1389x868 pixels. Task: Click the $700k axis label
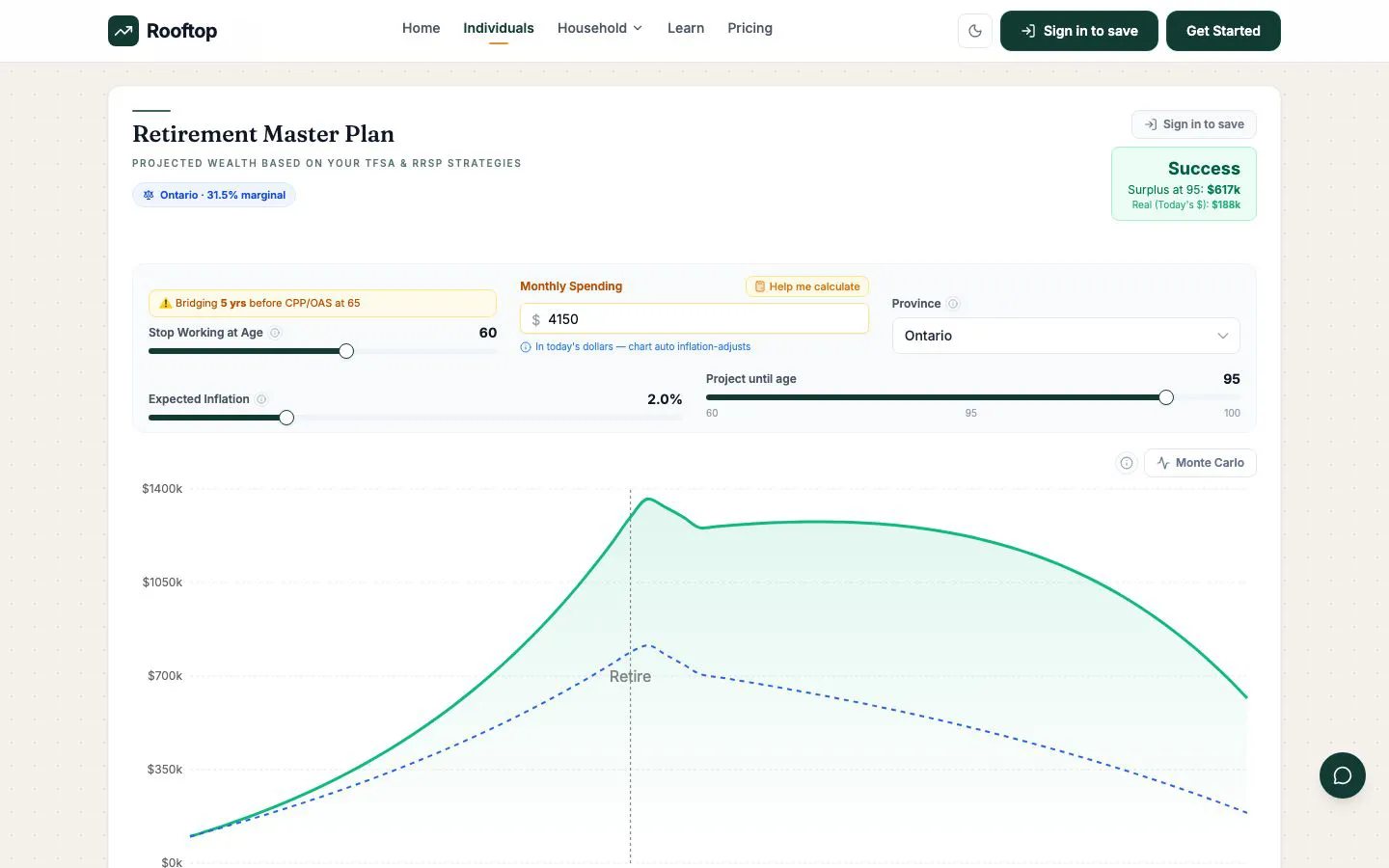(x=165, y=676)
